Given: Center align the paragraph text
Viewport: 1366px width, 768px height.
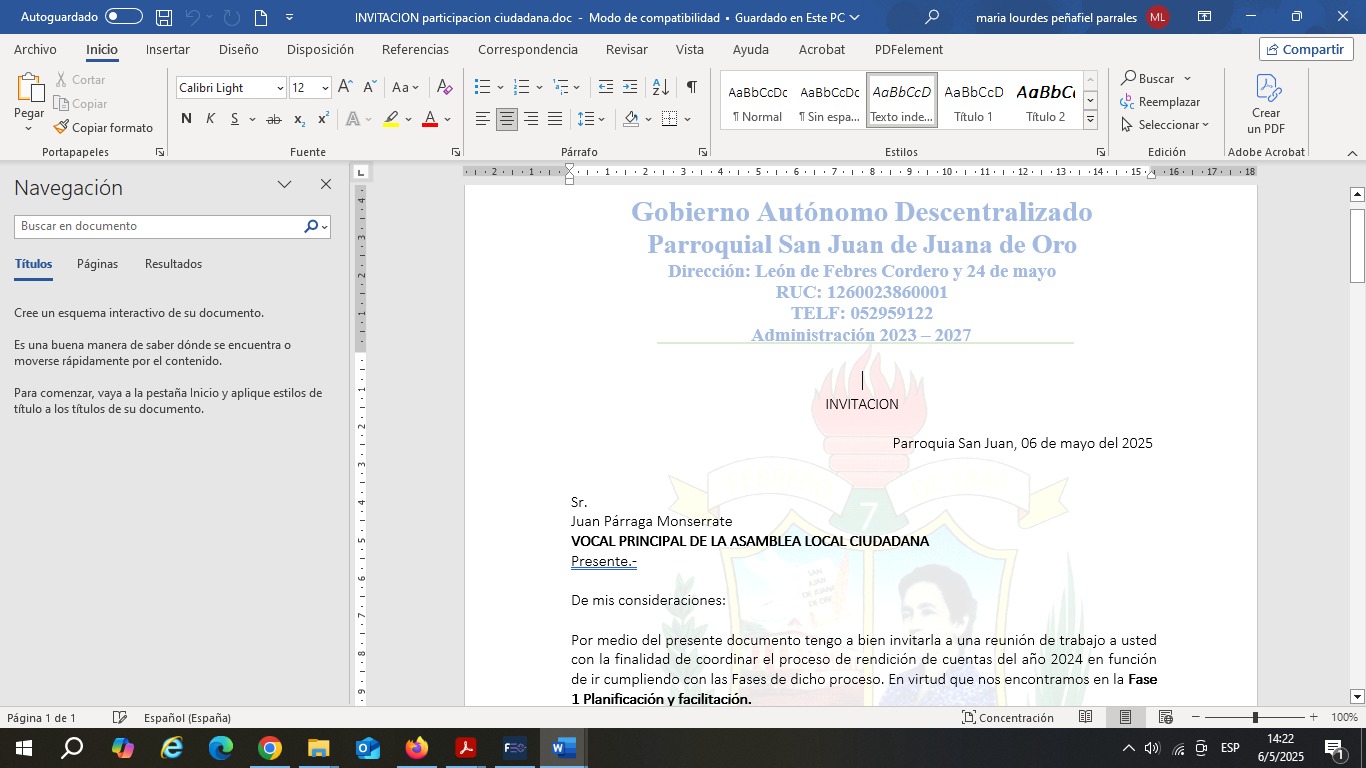Looking at the screenshot, I should tap(507, 119).
